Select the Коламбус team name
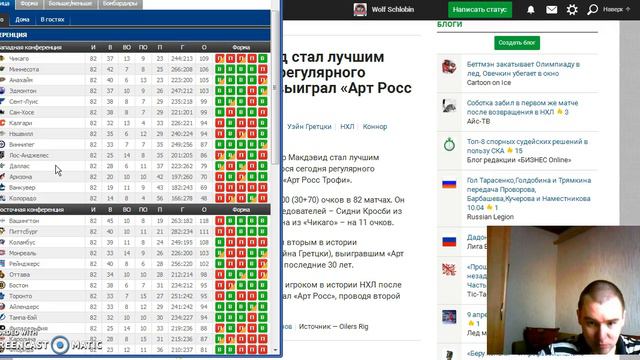This screenshot has height=360, width=640. (22, 242)
